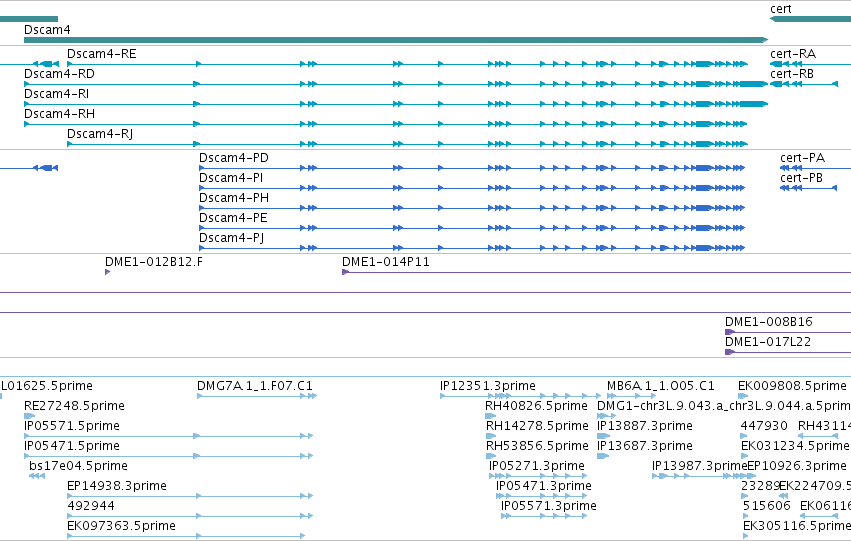Click EST MB6A.1_1.O05.C1
Viewport: 851px width, 541px height.
pos(661,386)
